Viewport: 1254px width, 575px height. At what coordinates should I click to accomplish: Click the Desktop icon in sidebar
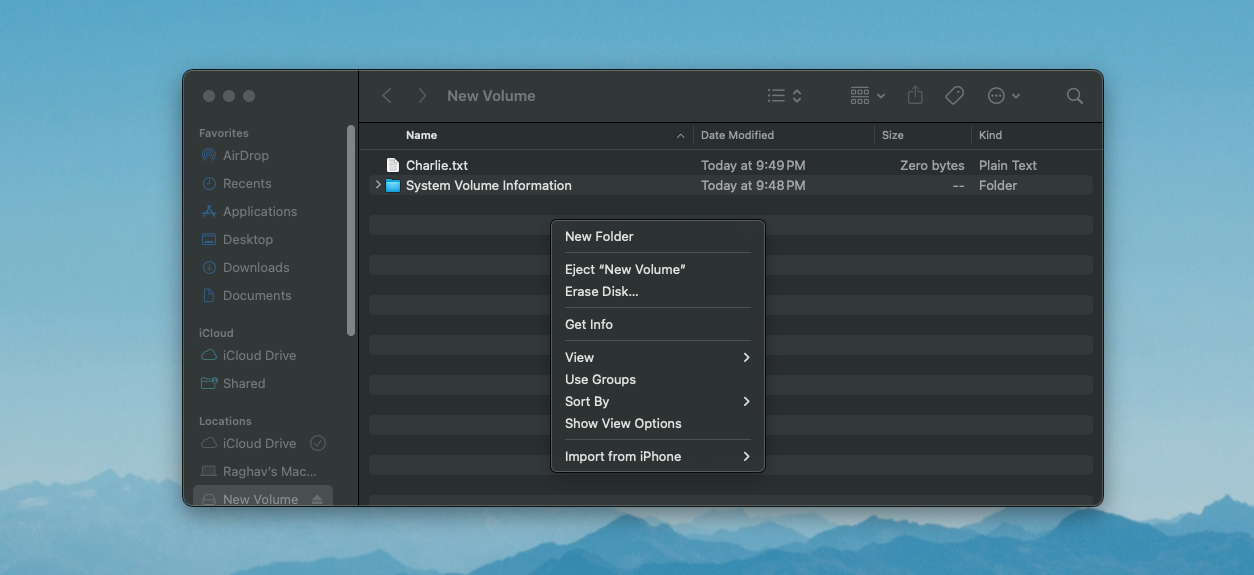point(209,239)
